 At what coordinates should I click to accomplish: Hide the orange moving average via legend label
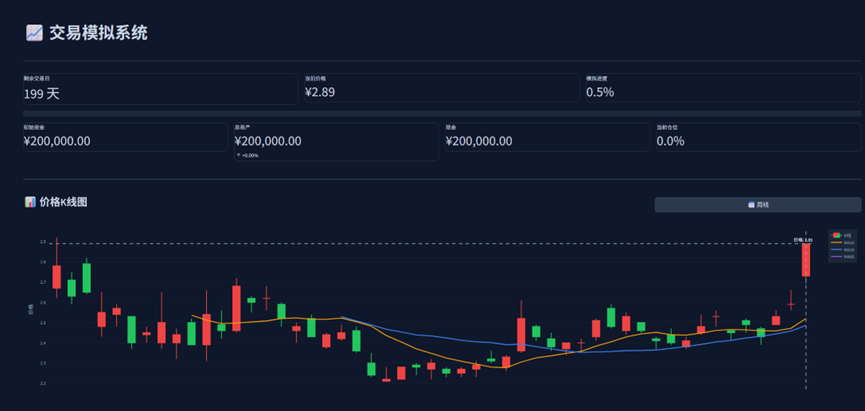coord(849,242)
